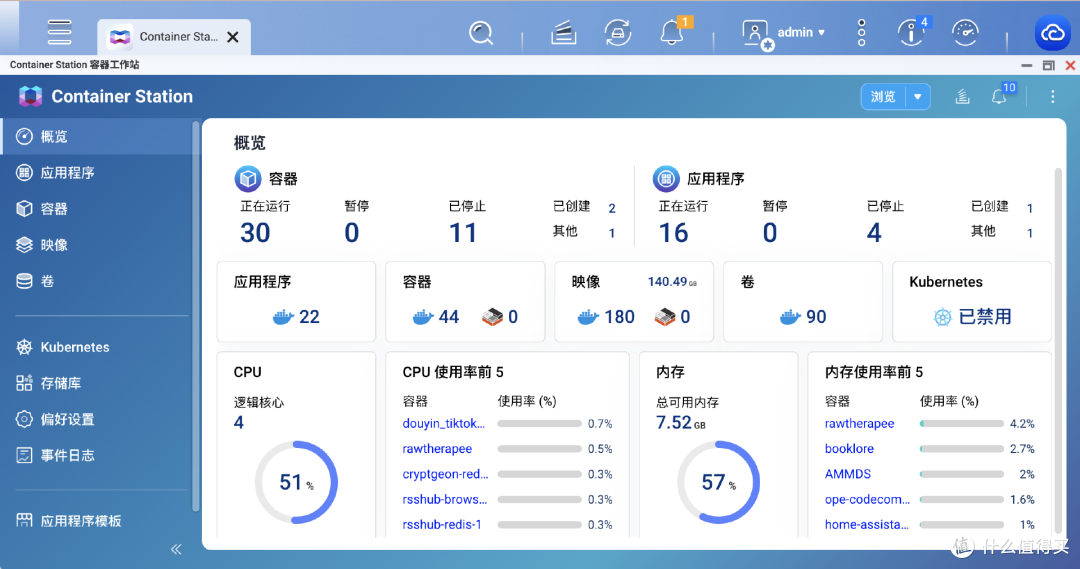The height and width of the screenshot is (569, 1080).
Task: Open rsshub-brows... container link
Action: click(x=444, y=499)
